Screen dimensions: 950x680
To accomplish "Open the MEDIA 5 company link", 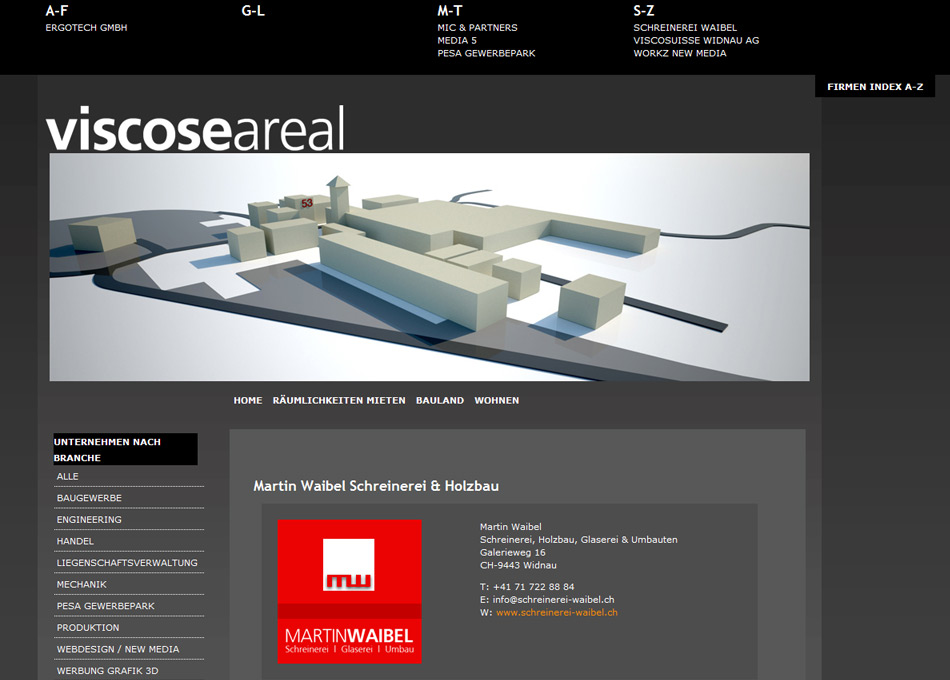I will pyautogui.click(x=457, y=41).
